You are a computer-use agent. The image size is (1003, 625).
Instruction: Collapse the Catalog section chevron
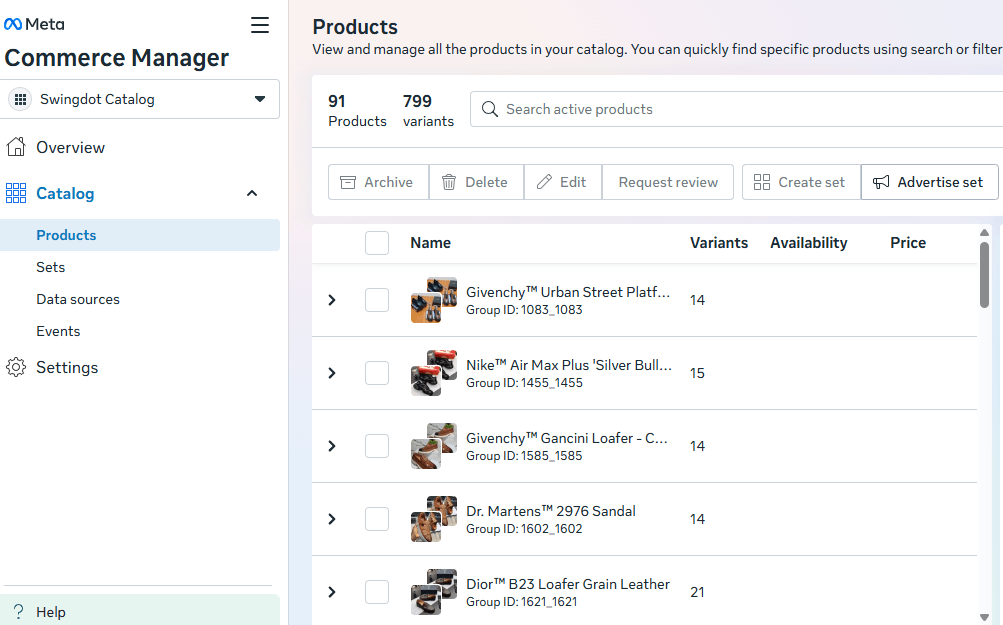coord(252,193)
